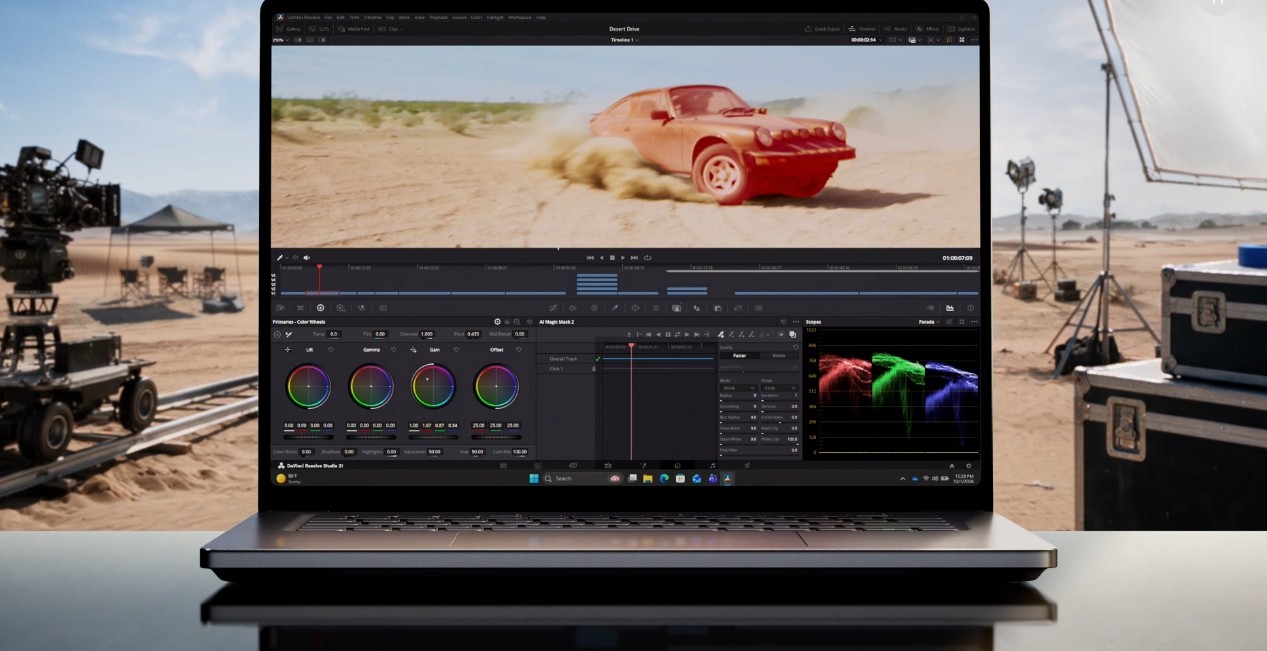Viewport: 1267px width, 651px height.
Task: Select the Faster quality option
Action: point(739,355)
